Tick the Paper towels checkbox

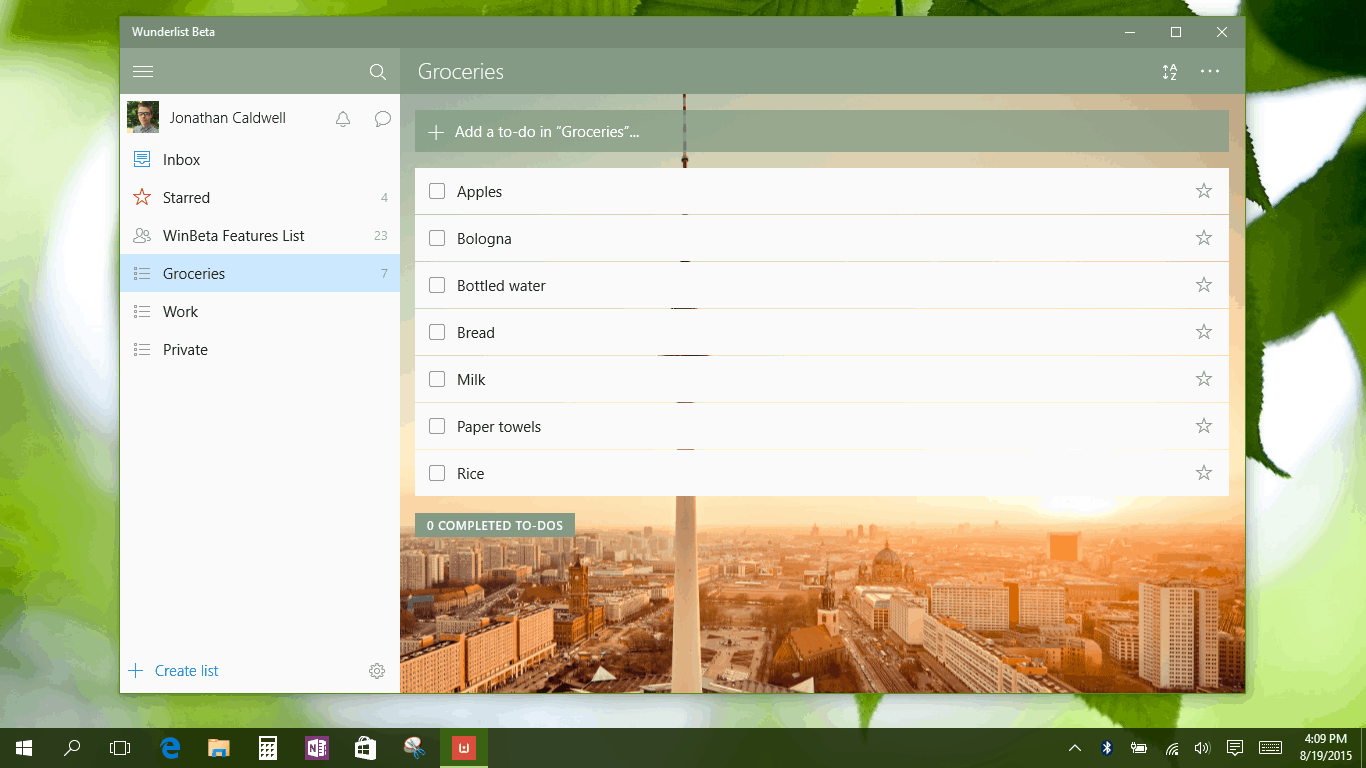point(437,426)
